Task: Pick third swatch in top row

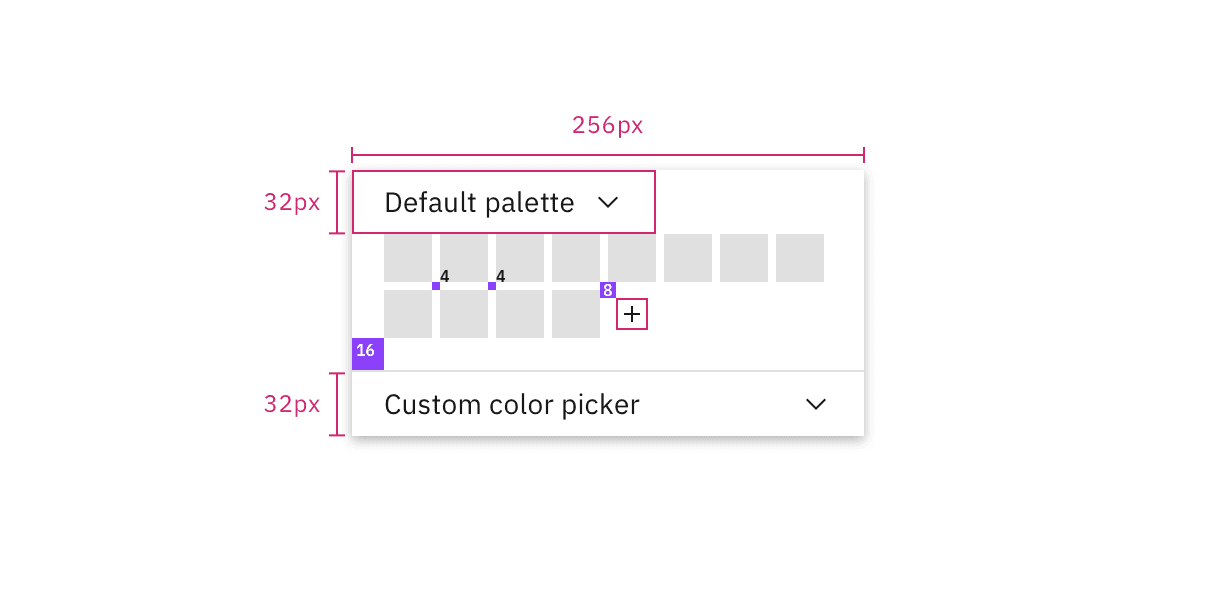Action: 520,258
